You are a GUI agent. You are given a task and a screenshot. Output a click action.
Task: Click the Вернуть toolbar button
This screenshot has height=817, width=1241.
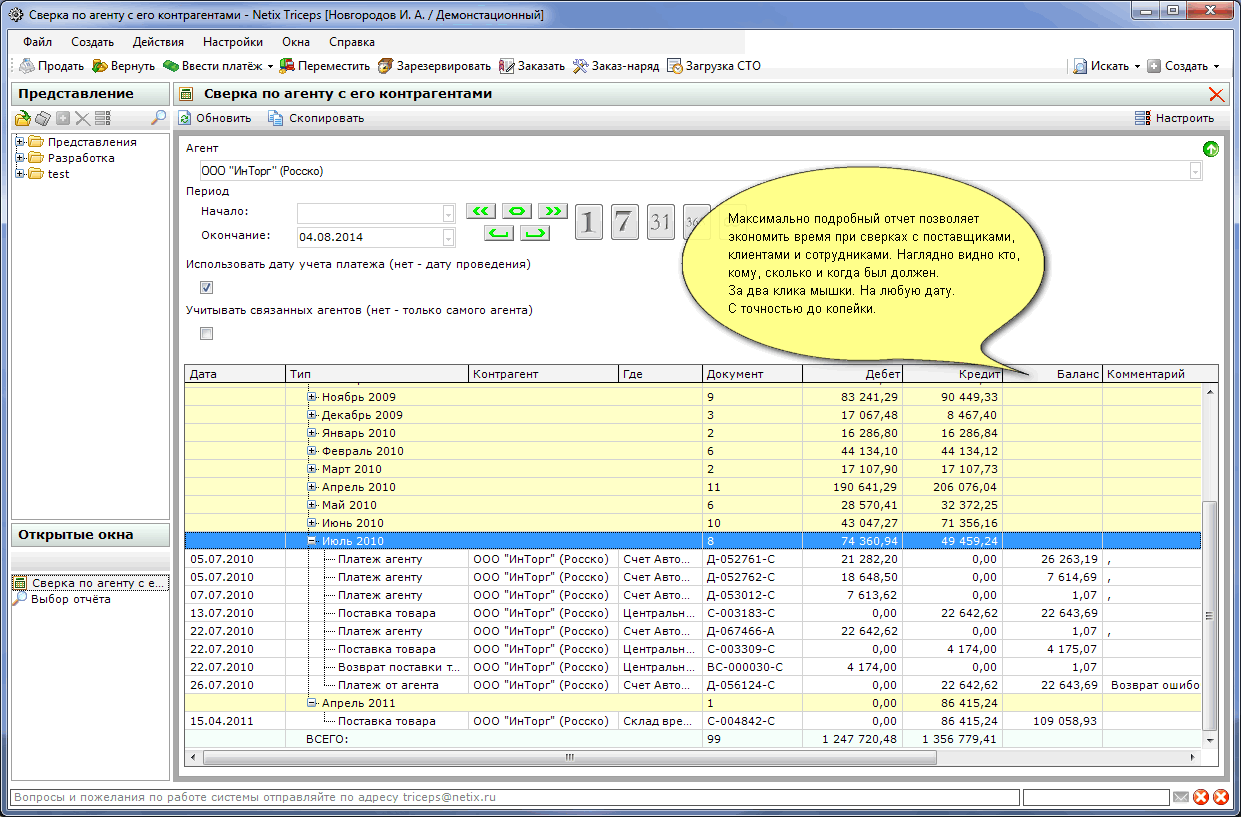(x=124, y=66)
